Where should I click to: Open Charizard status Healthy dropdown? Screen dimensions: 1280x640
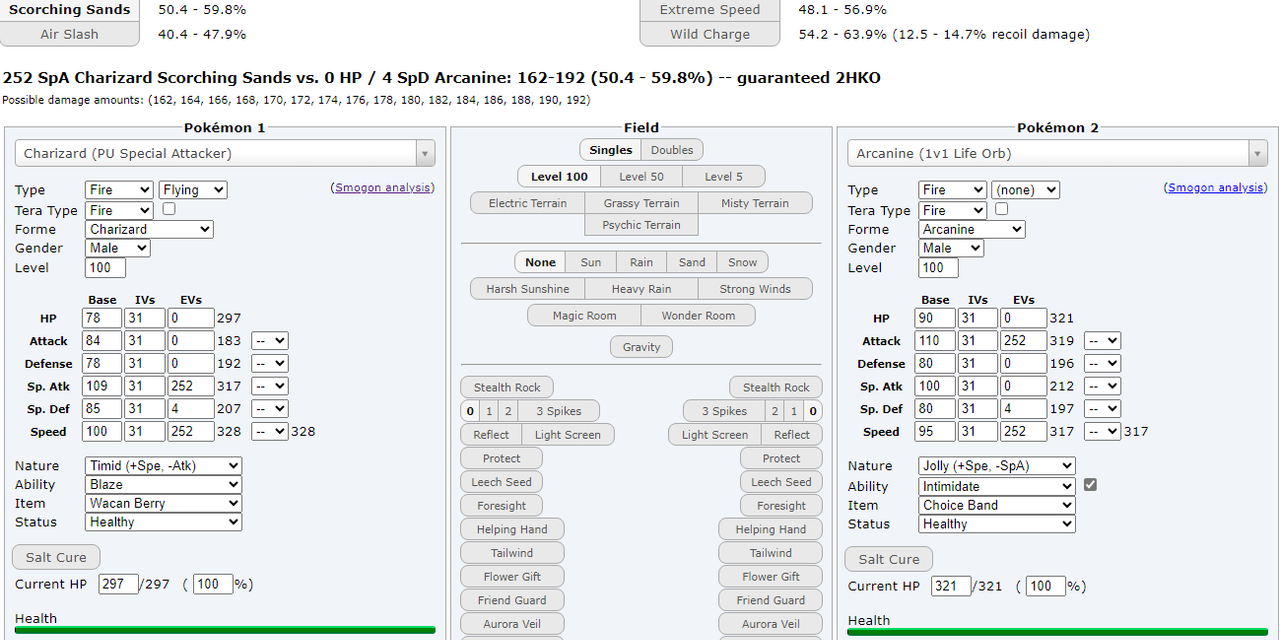coord(164,522)
